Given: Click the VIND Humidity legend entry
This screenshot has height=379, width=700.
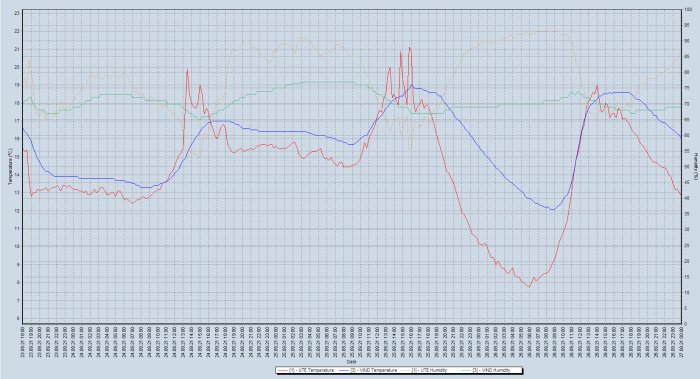Looking at the screenshot, I should [x=486, y=370].
